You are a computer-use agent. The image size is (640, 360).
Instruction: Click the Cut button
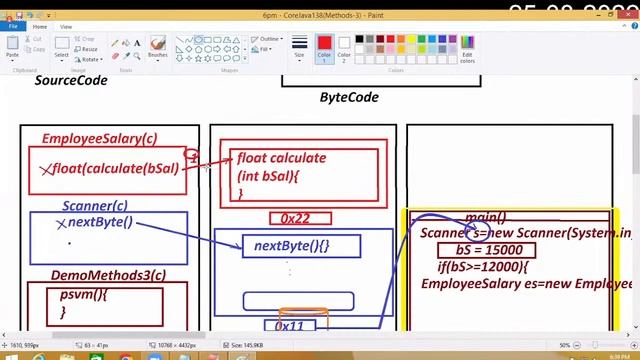pyautogui.click(x=33, y=39)
